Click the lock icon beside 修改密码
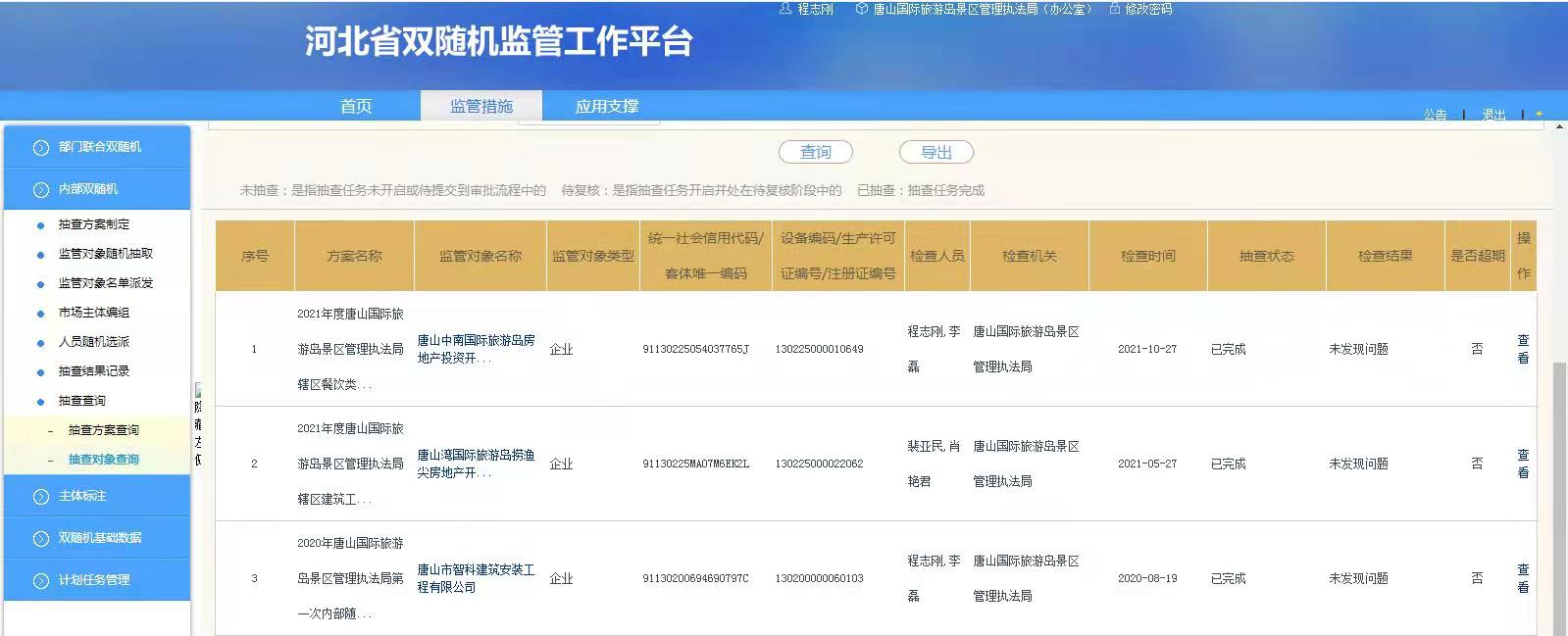 coord(1115,9)
